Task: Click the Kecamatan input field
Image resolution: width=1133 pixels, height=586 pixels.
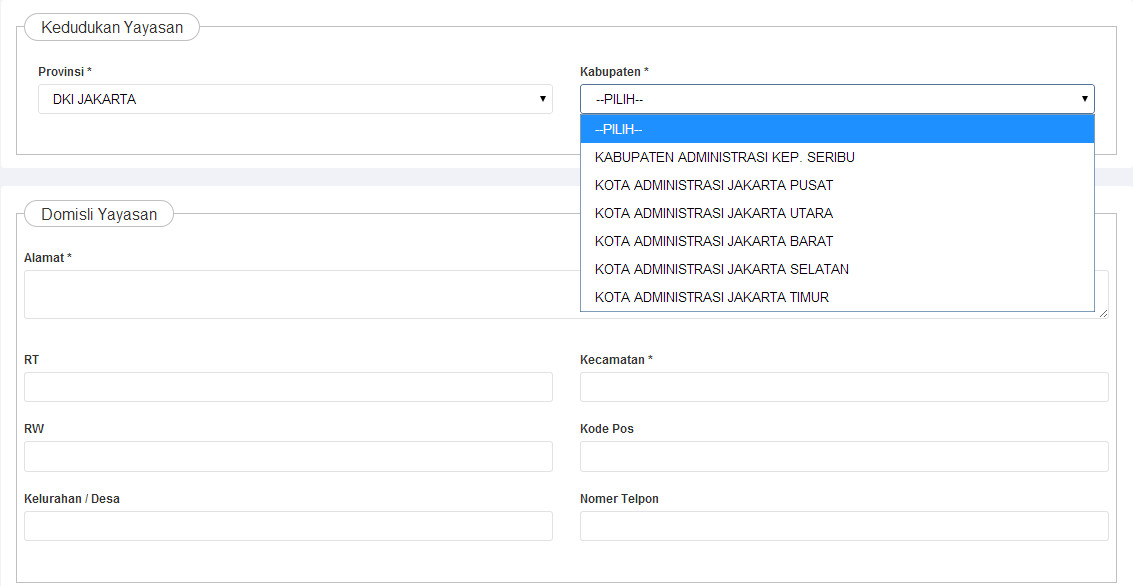Action: (843, 387)
